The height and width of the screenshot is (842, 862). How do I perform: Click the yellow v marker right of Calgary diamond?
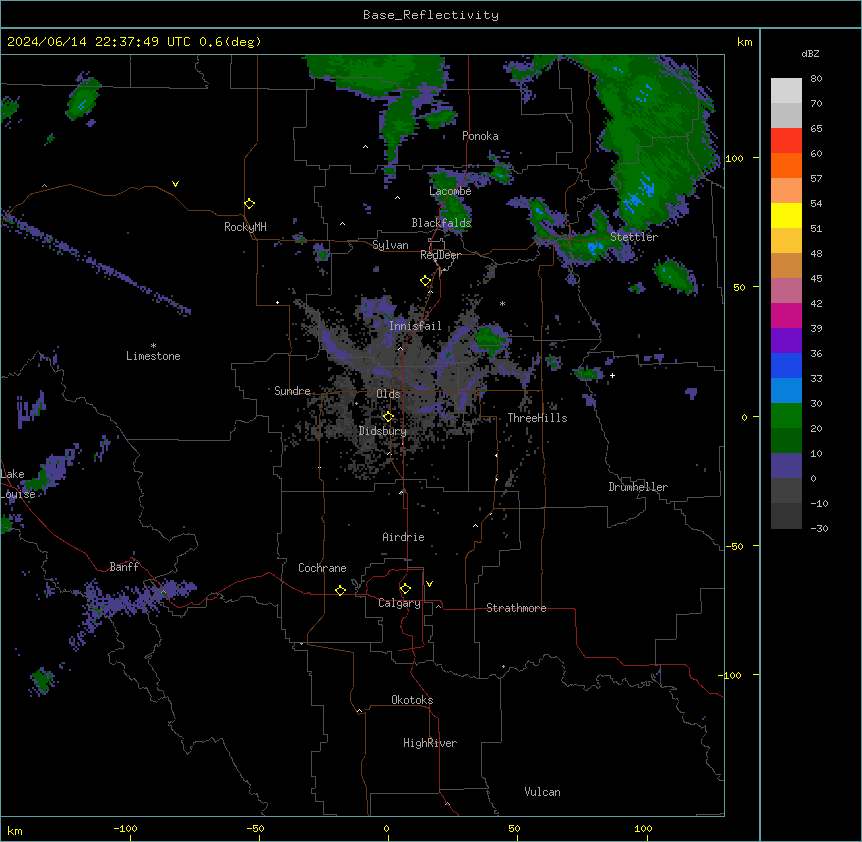point(429,584)
